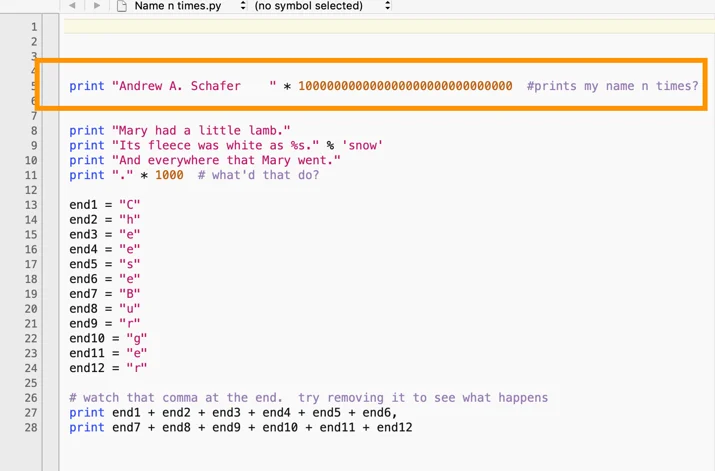Place cursor on empty highlighted line 1
715x471 pixels.
click(389, 26)
